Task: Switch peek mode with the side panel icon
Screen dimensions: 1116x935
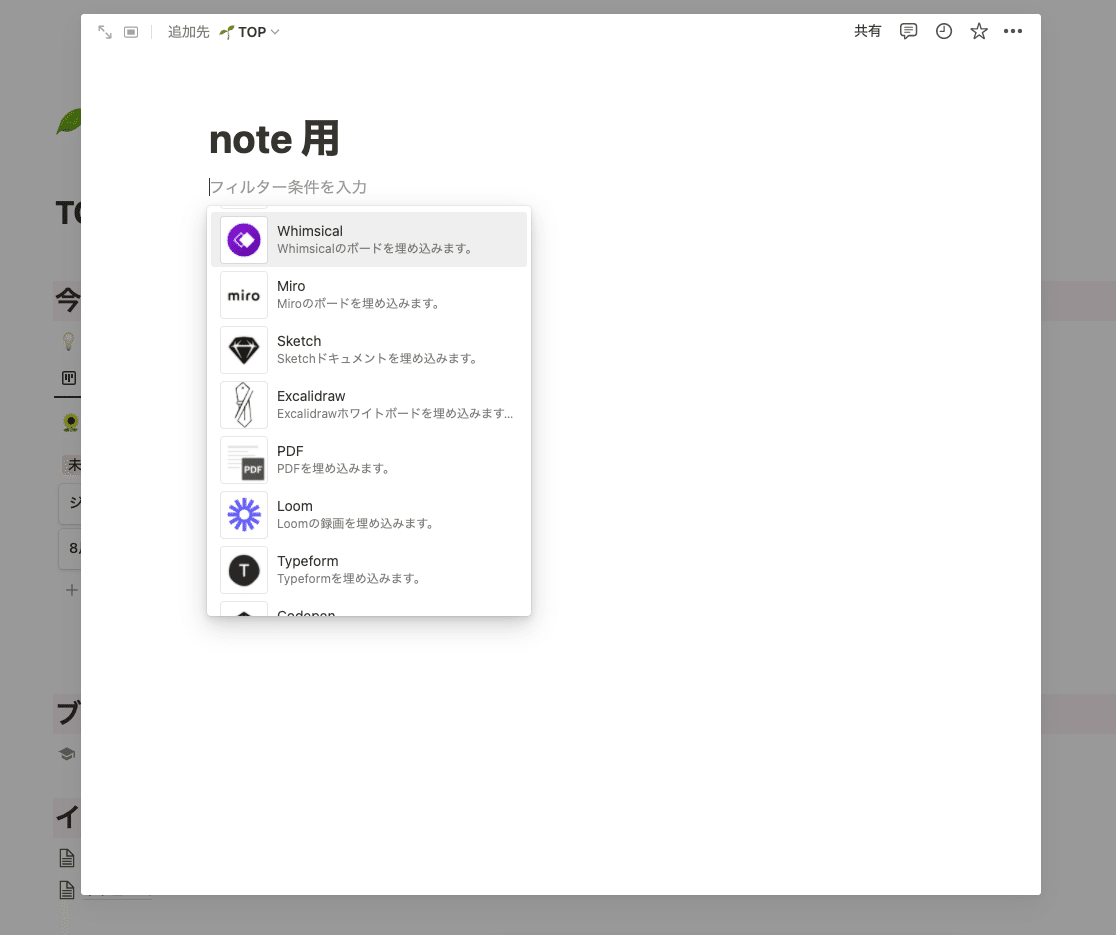Action: 131,32
